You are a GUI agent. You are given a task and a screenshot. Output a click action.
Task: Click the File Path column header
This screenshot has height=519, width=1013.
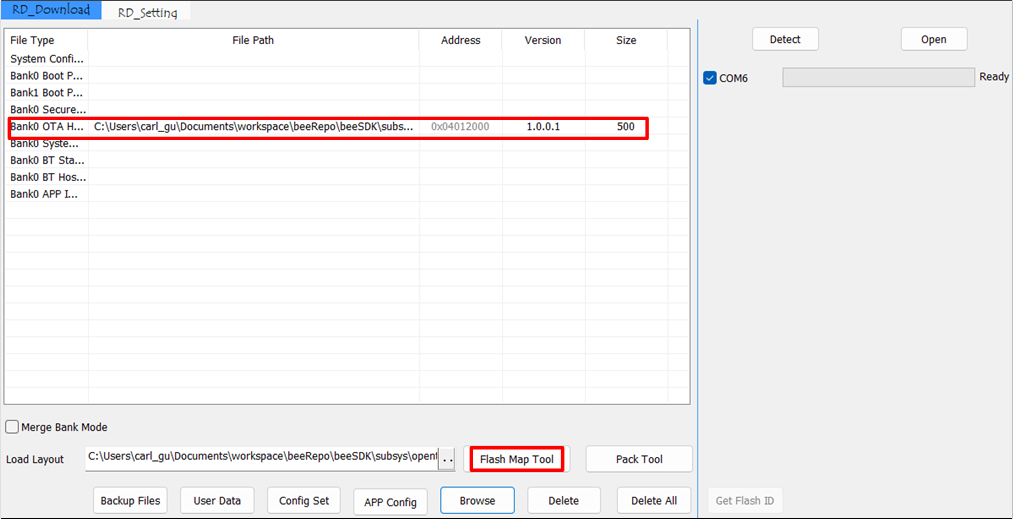[253, 40]
